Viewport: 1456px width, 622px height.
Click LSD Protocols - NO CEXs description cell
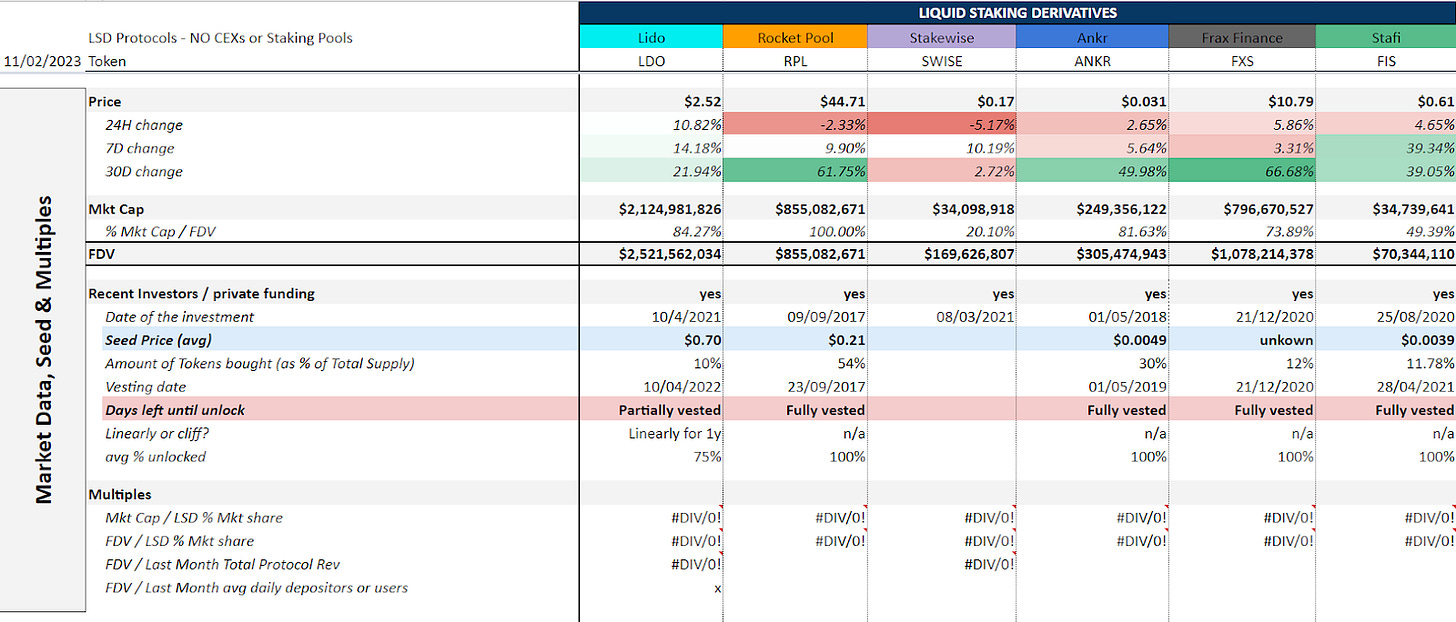point(221,38)
